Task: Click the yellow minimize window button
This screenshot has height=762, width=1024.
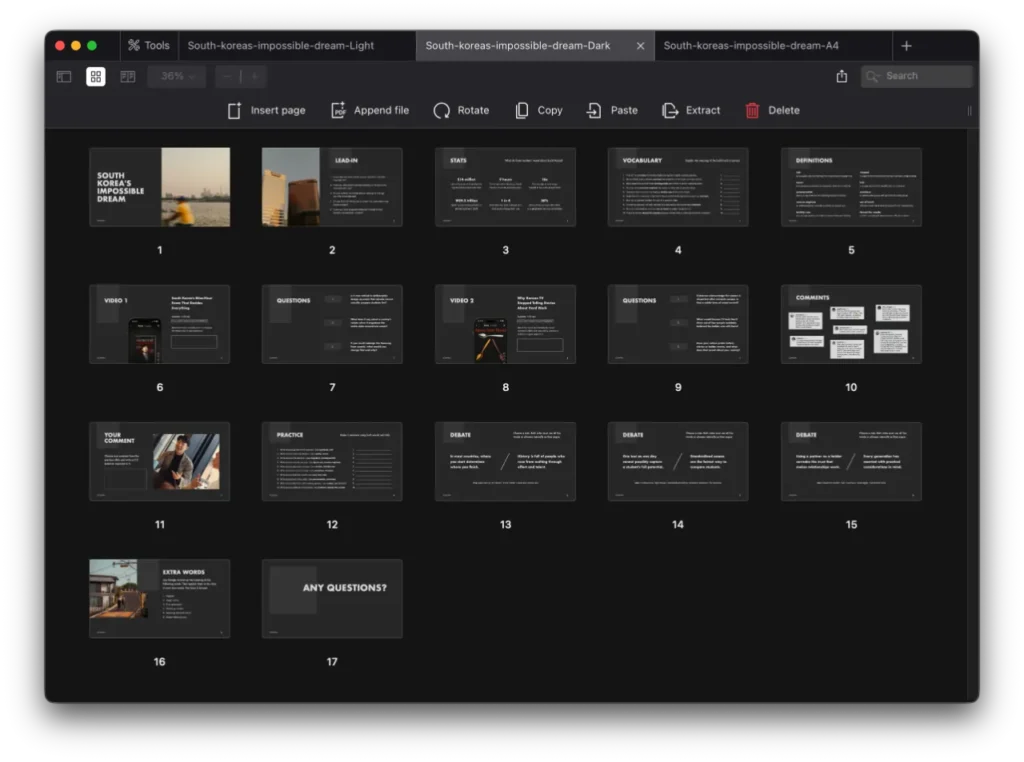Action: point(76,46)
